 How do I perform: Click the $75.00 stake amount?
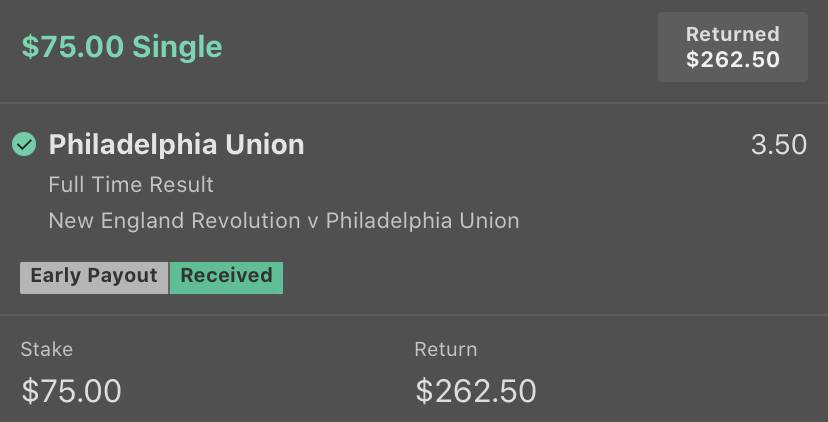coord(71,391)
